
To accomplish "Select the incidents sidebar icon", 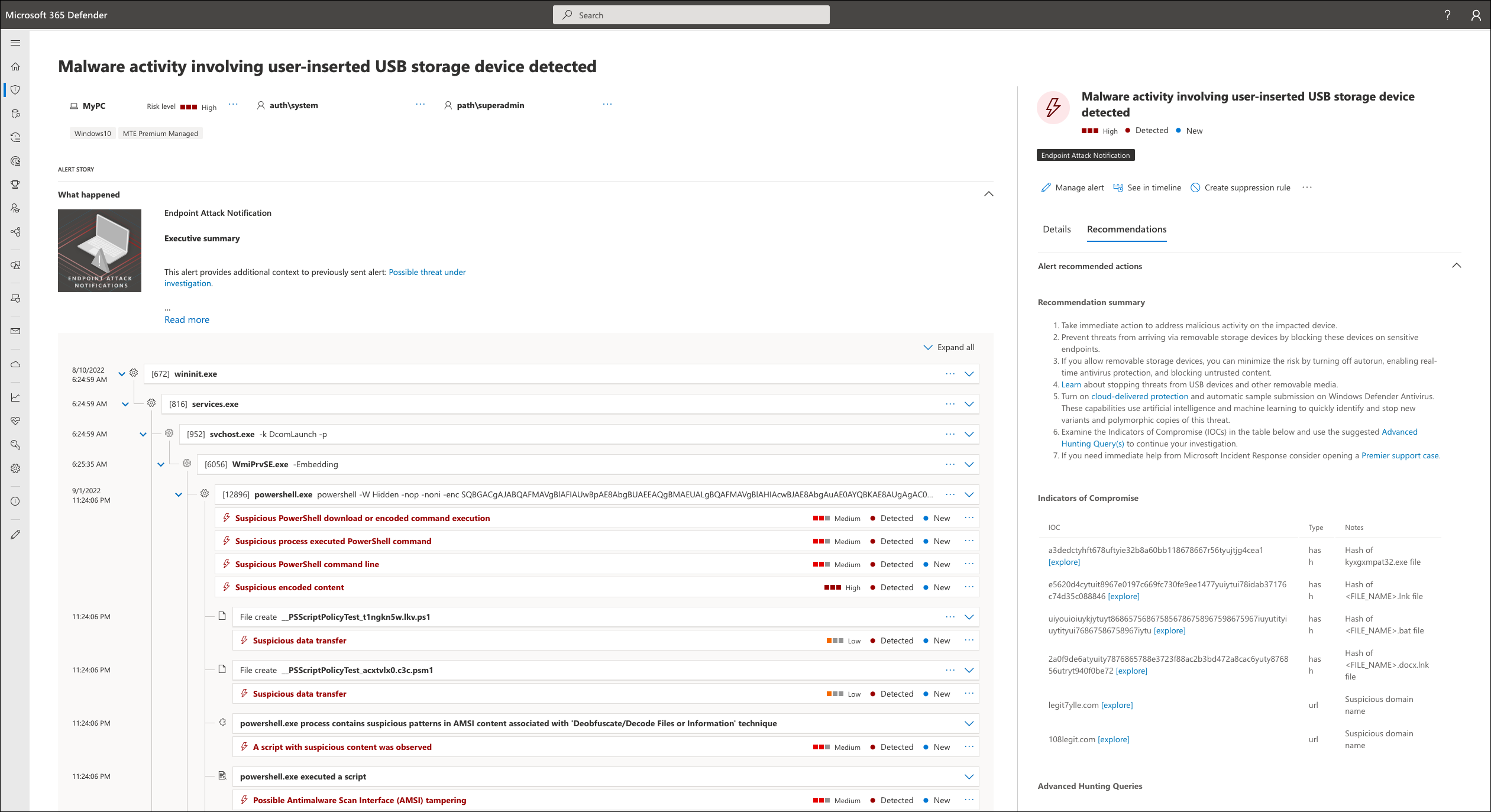I will pos(17,90).
